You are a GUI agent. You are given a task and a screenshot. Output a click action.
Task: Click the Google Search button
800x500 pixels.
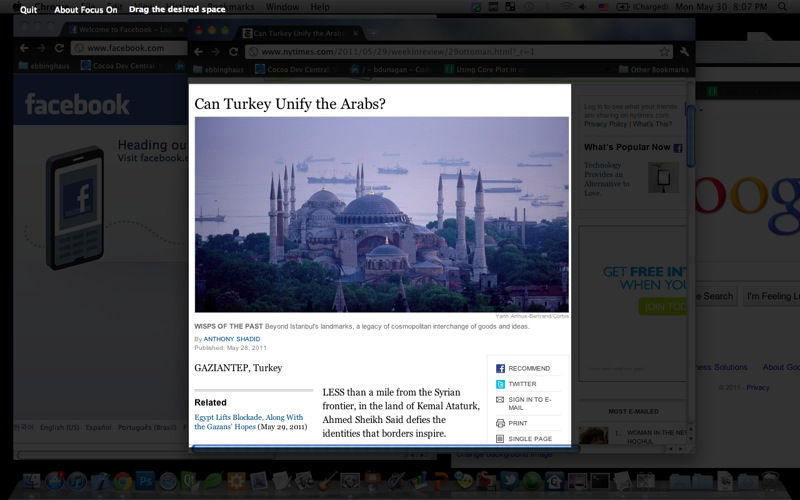coord(714,296)
